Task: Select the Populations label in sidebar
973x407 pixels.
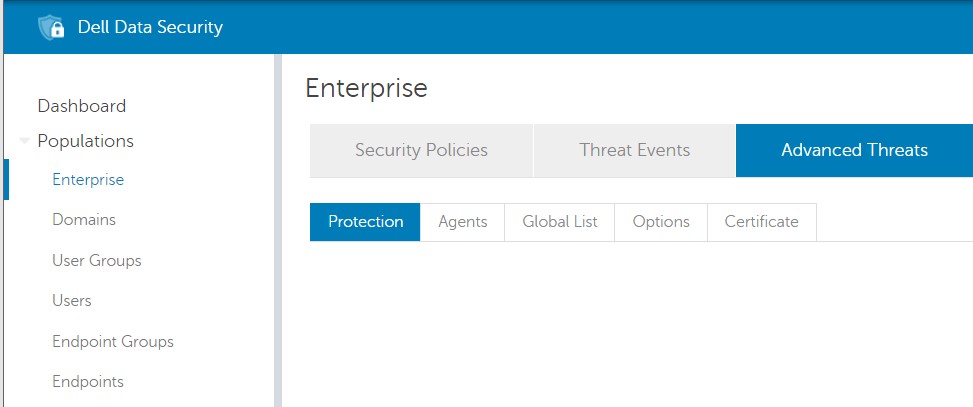Action: pyautogui.click(x=85, y=141)
